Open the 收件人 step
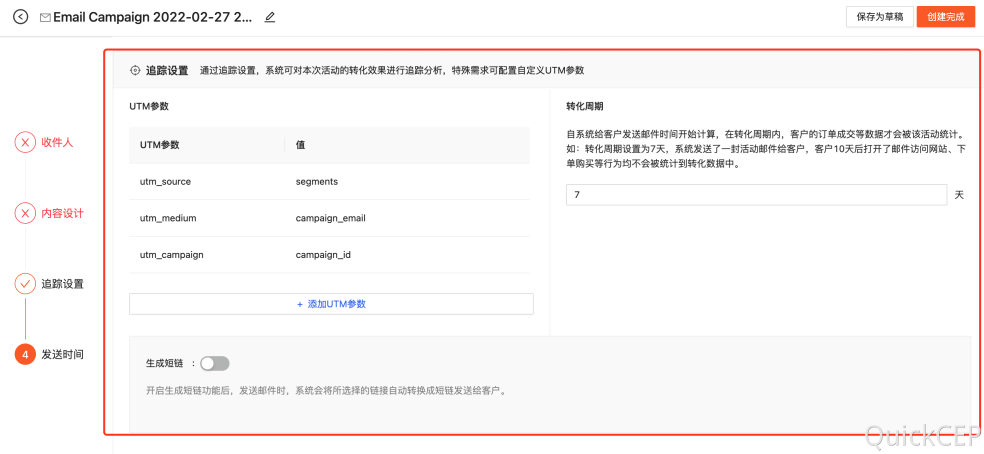The height and width of the screenshot is (454, 984). 58,143
